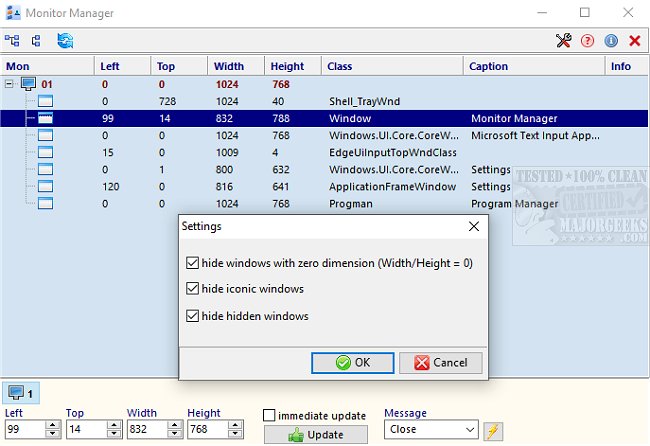Select the monitor 1 tab
This screenshot has height=446, width=650.
pyautogui.click(x=21, y=394)
